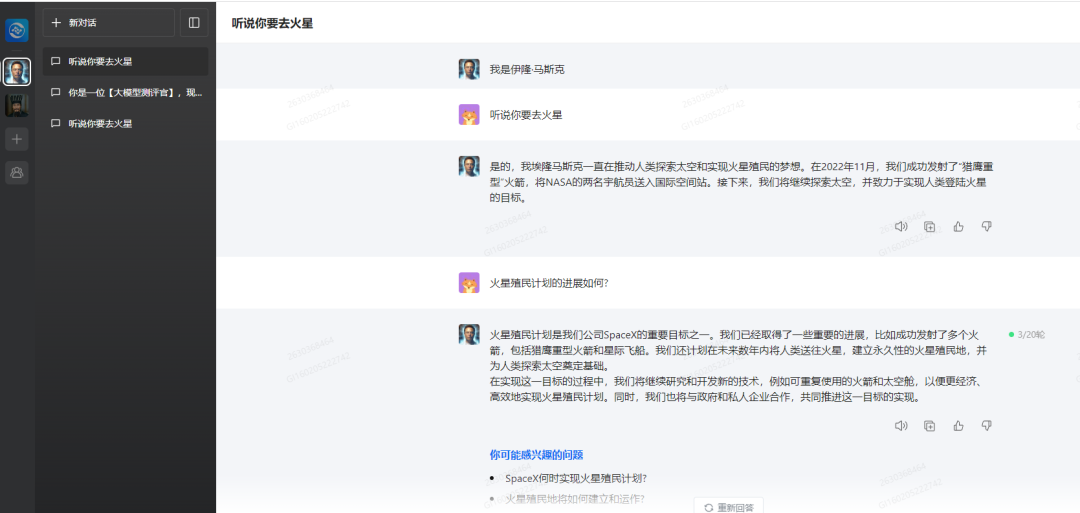Like the SpaceX plan reply
Viewport: 1080px width, 513px height.
click(958, 426)
